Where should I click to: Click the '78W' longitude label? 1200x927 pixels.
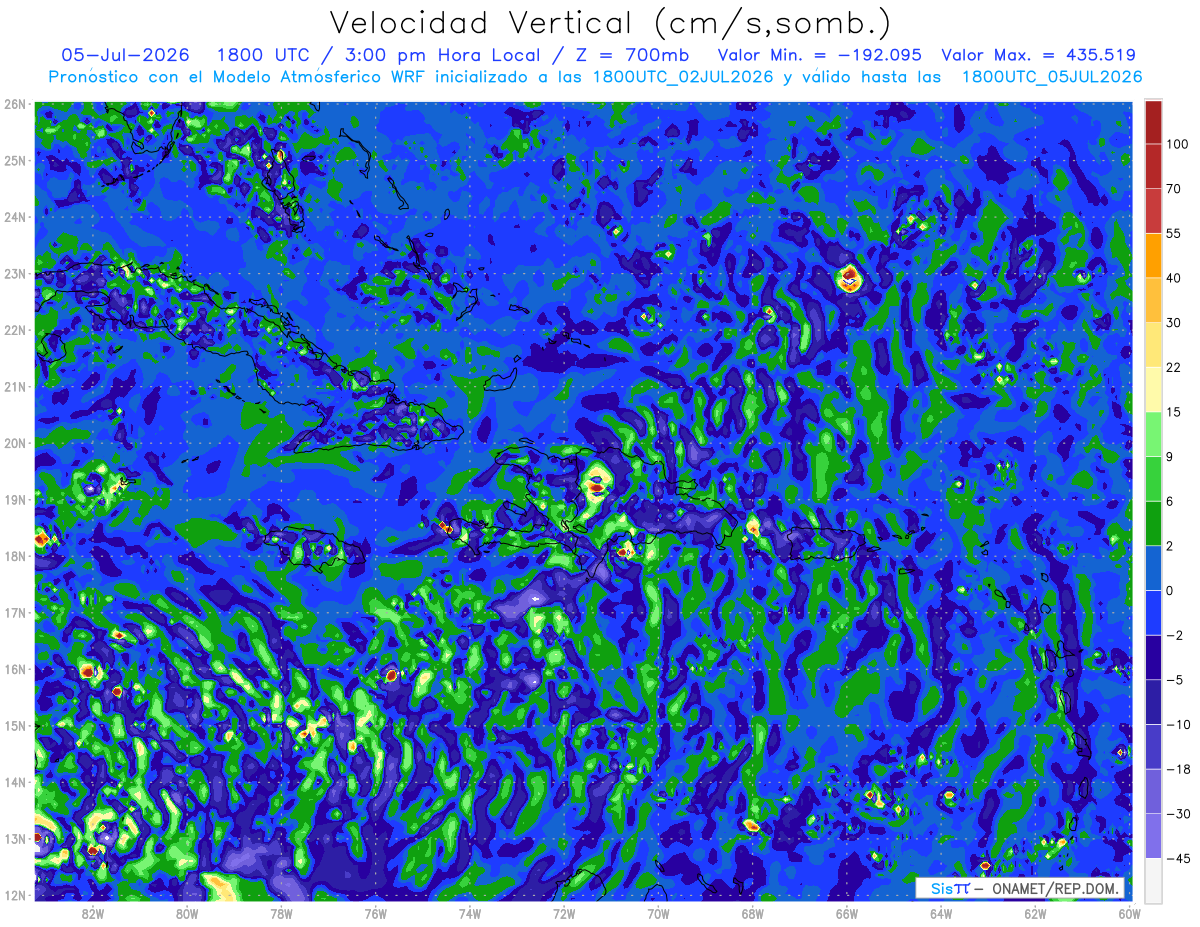pos(281,914)
